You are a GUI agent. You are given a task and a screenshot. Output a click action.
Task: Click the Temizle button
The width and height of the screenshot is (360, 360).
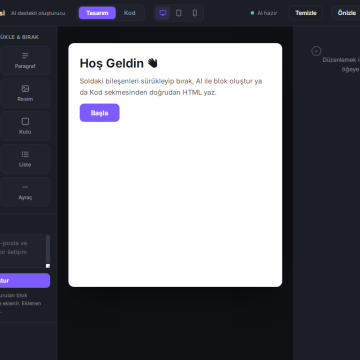(306, 13)
